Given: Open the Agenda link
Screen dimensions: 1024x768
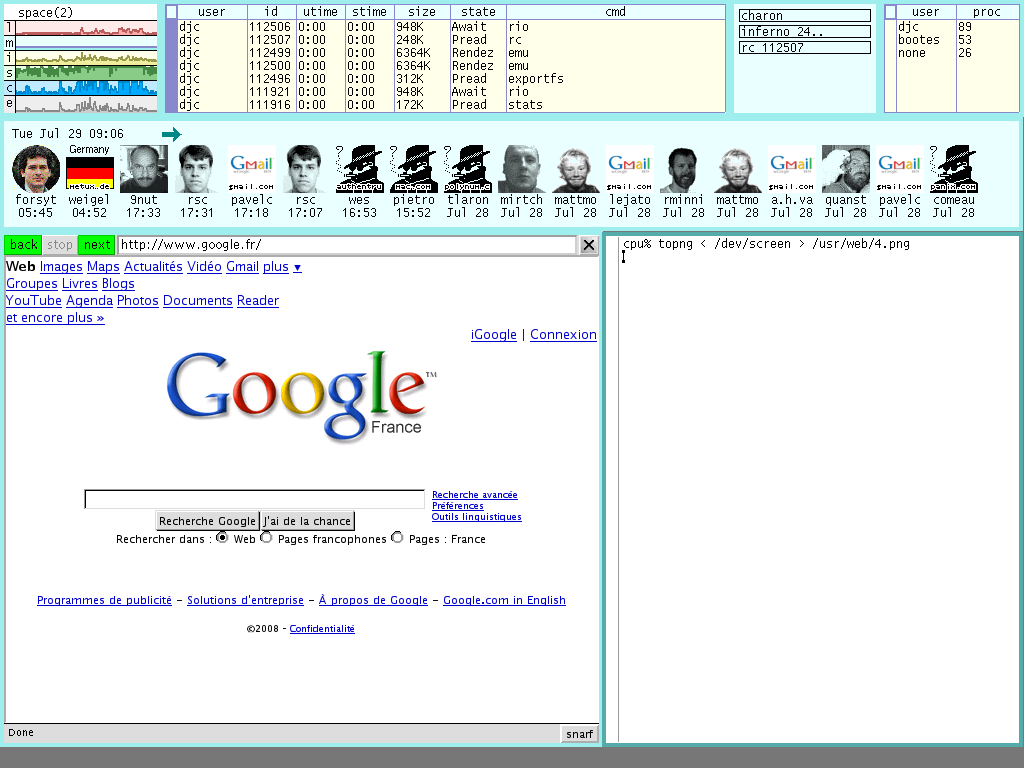Looking at the screenshot, I should coord(89,301).
